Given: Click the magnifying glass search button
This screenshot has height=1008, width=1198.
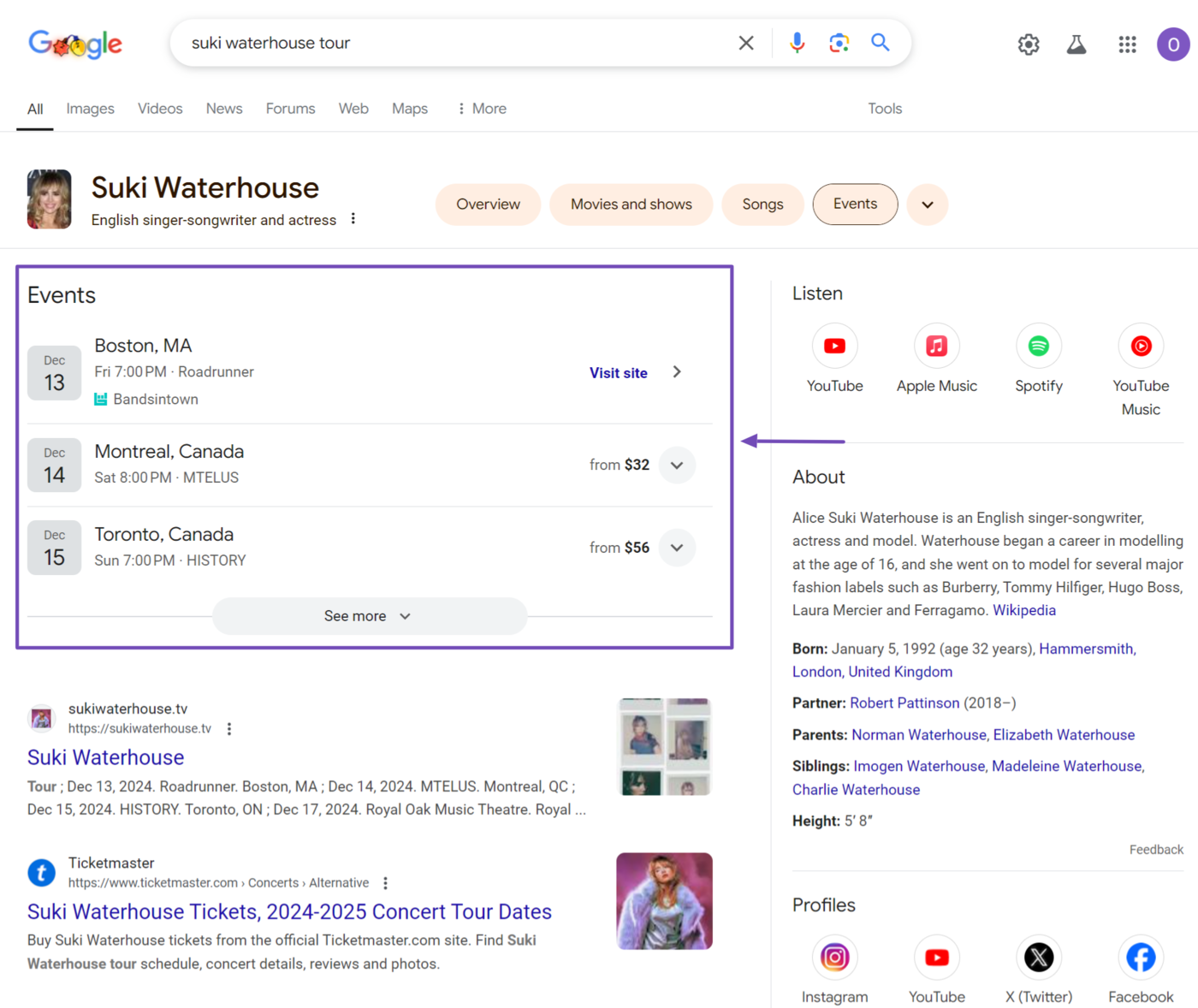Looking at the screenshot, I should click(x=880, y=43).
